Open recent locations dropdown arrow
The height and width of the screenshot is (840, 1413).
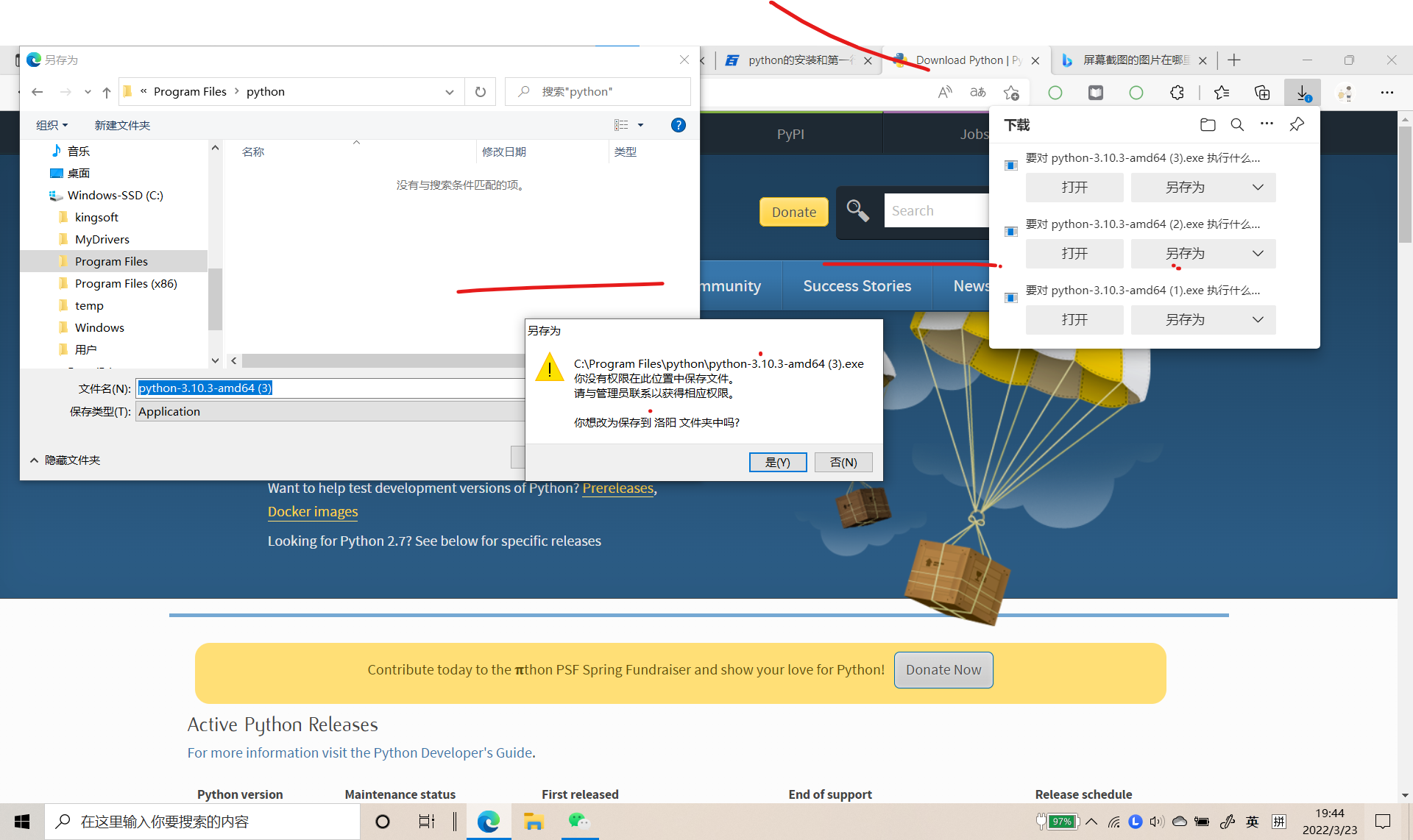pyautogui.click(x=88, y=92)
